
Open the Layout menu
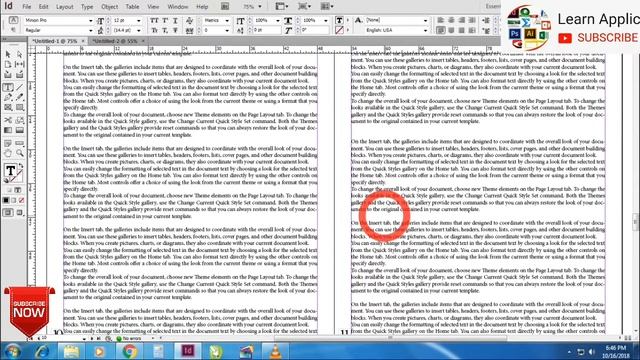coord(64,7)
